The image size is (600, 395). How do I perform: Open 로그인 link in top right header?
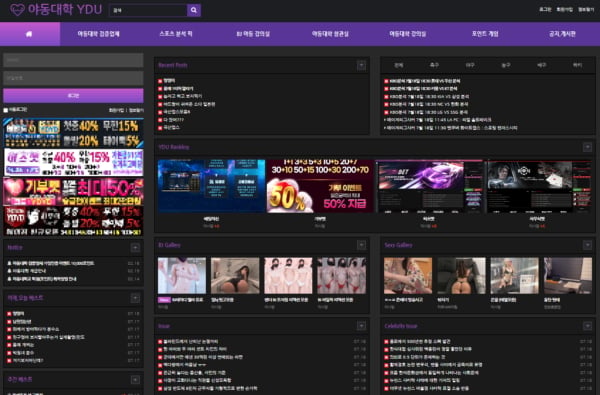(x=545, y=10)
